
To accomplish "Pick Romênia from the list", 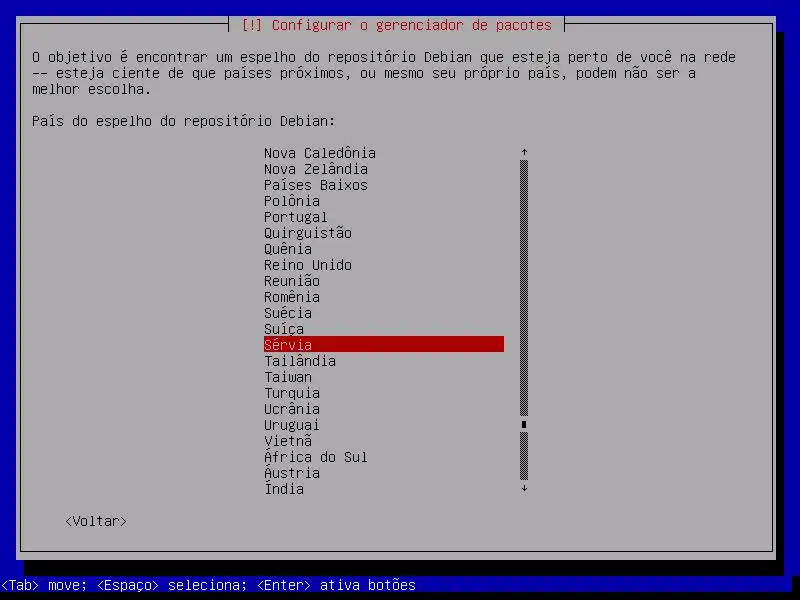I will point(291,297).
